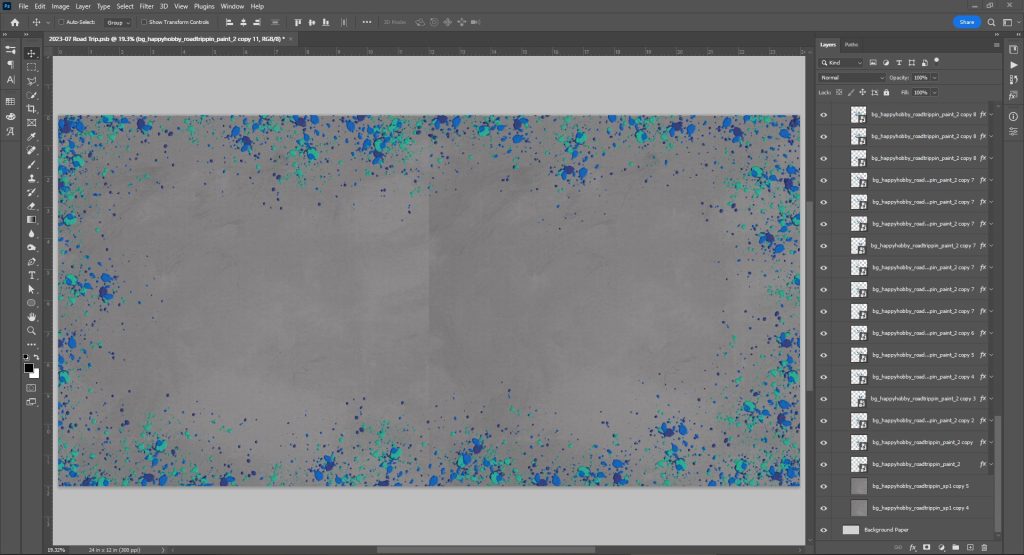Open the Normal blend mode dropdown
Viewport: 1024px width, 555px height.
(852, 77)
